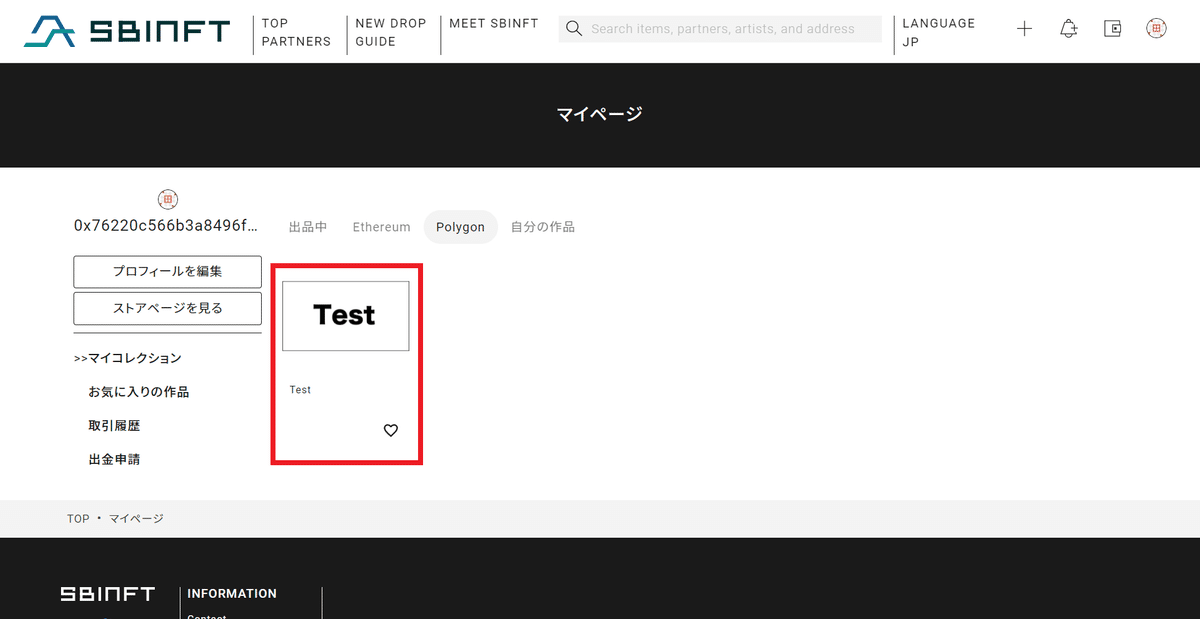Open the wallet icon in the header
Screen dimensions: 1200x619
click(1113, 29)
